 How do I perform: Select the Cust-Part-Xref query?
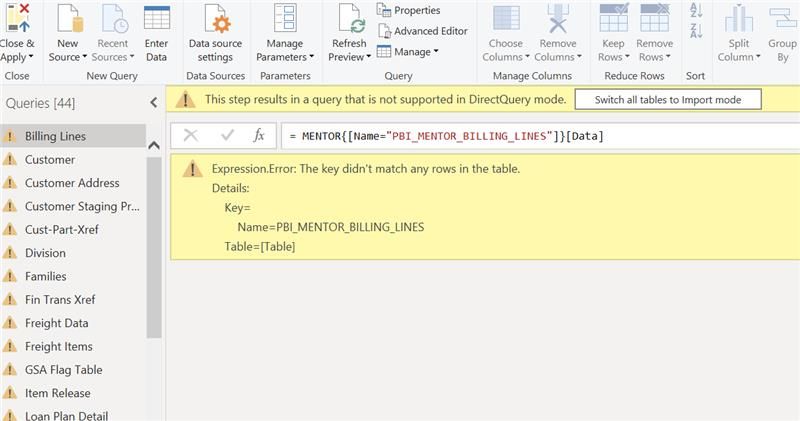tap(73, 230)
